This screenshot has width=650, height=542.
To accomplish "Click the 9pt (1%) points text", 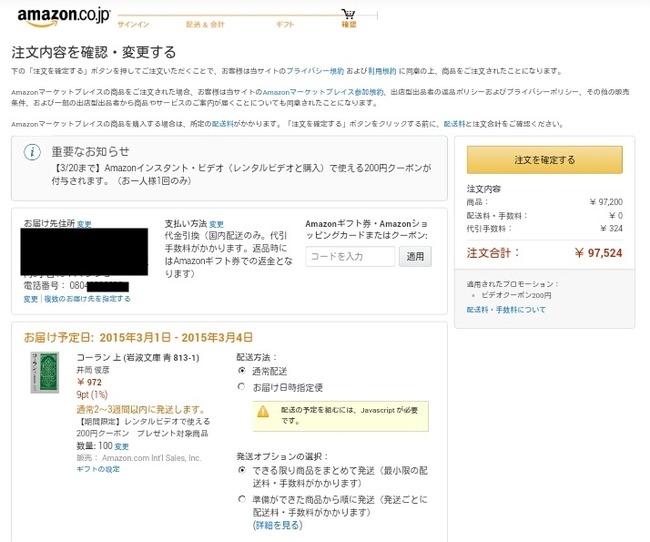I will [x=92, y=394].
